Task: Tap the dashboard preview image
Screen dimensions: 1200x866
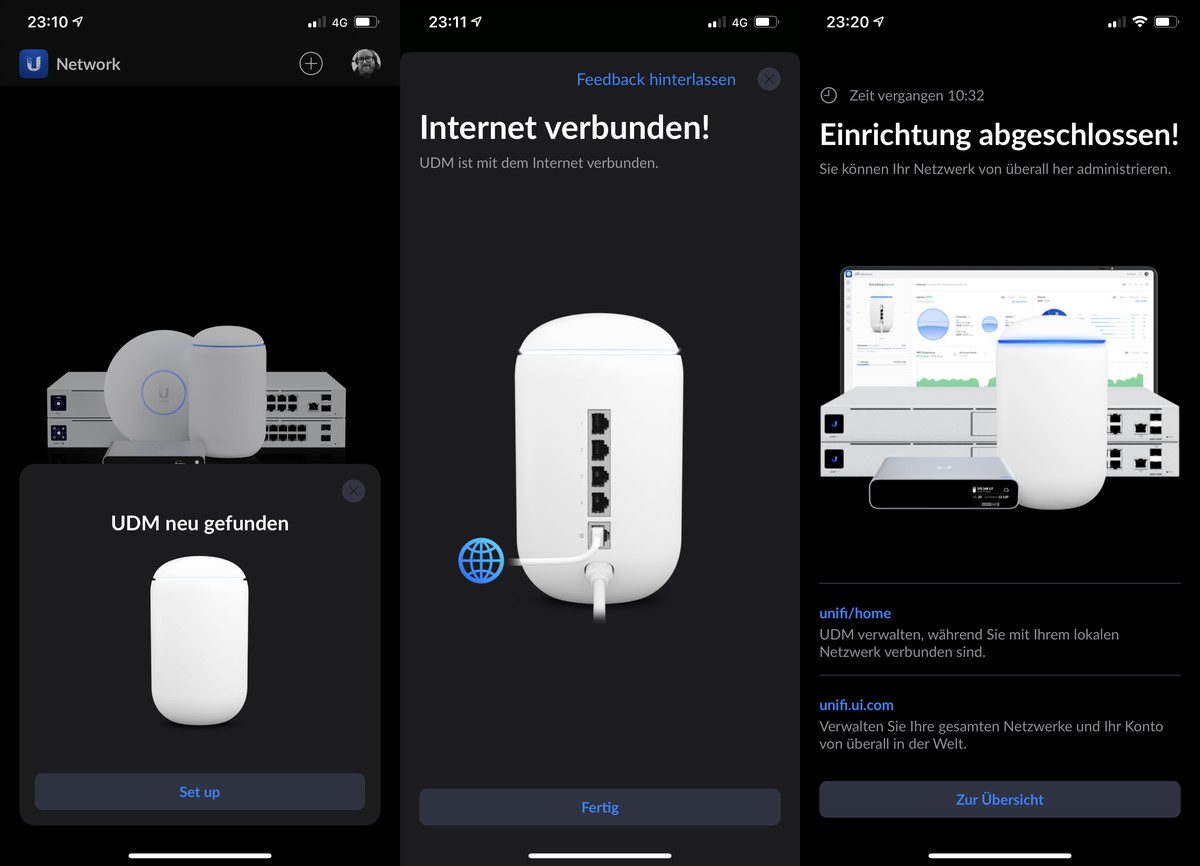Action: coord(999,389)
